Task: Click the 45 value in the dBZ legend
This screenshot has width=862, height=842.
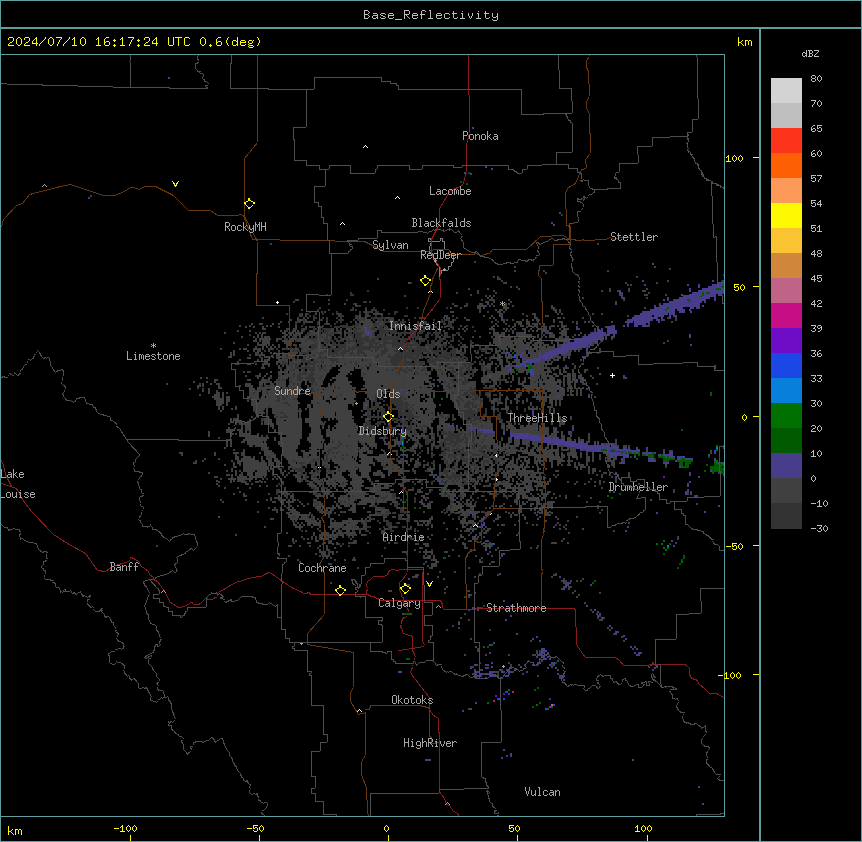Action: tap(816, 279)
